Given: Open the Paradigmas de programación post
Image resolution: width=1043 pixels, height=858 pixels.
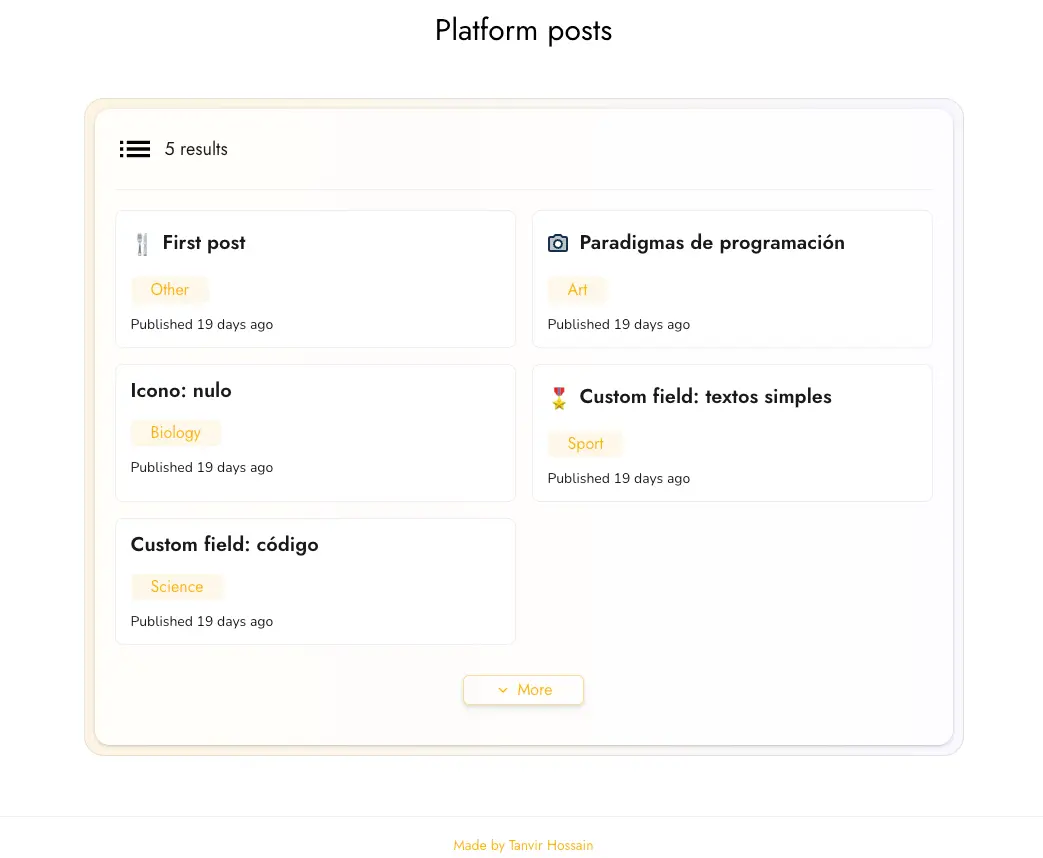Looking at the screenshot, I should (711, 243).
